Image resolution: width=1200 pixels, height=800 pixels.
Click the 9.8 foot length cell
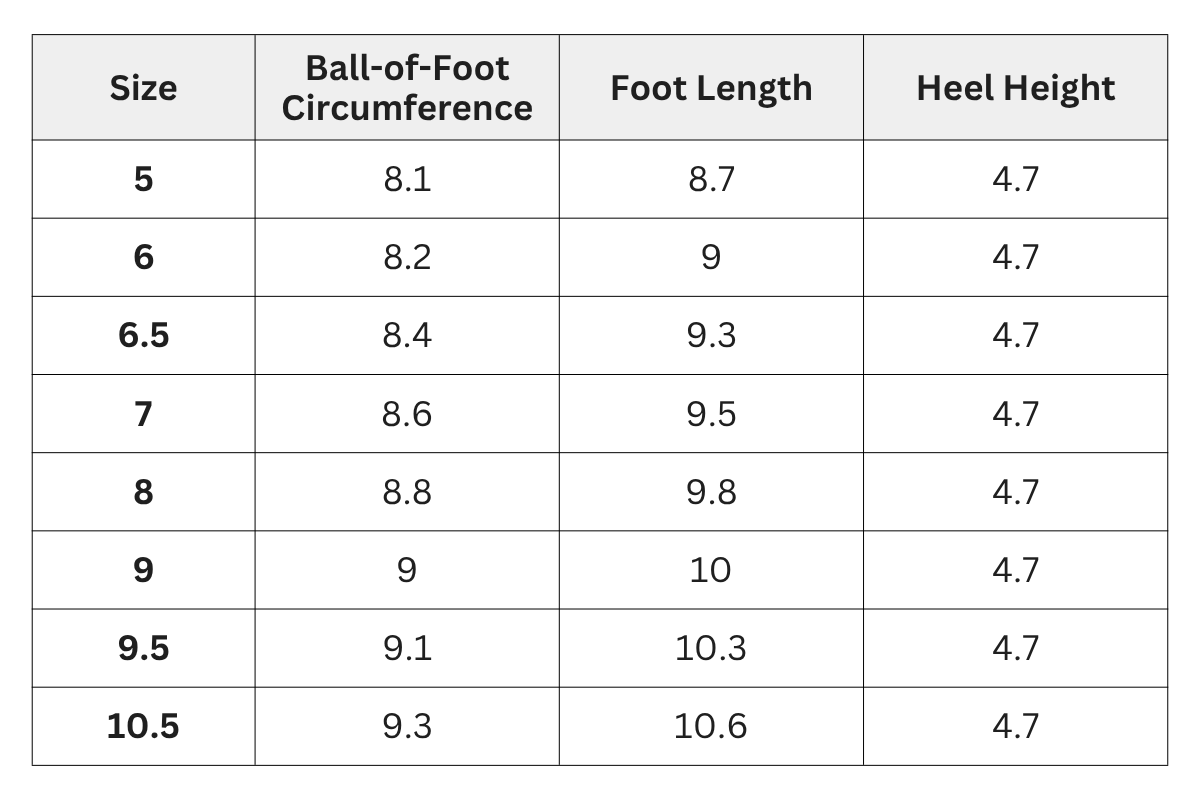tap(711, 492)
